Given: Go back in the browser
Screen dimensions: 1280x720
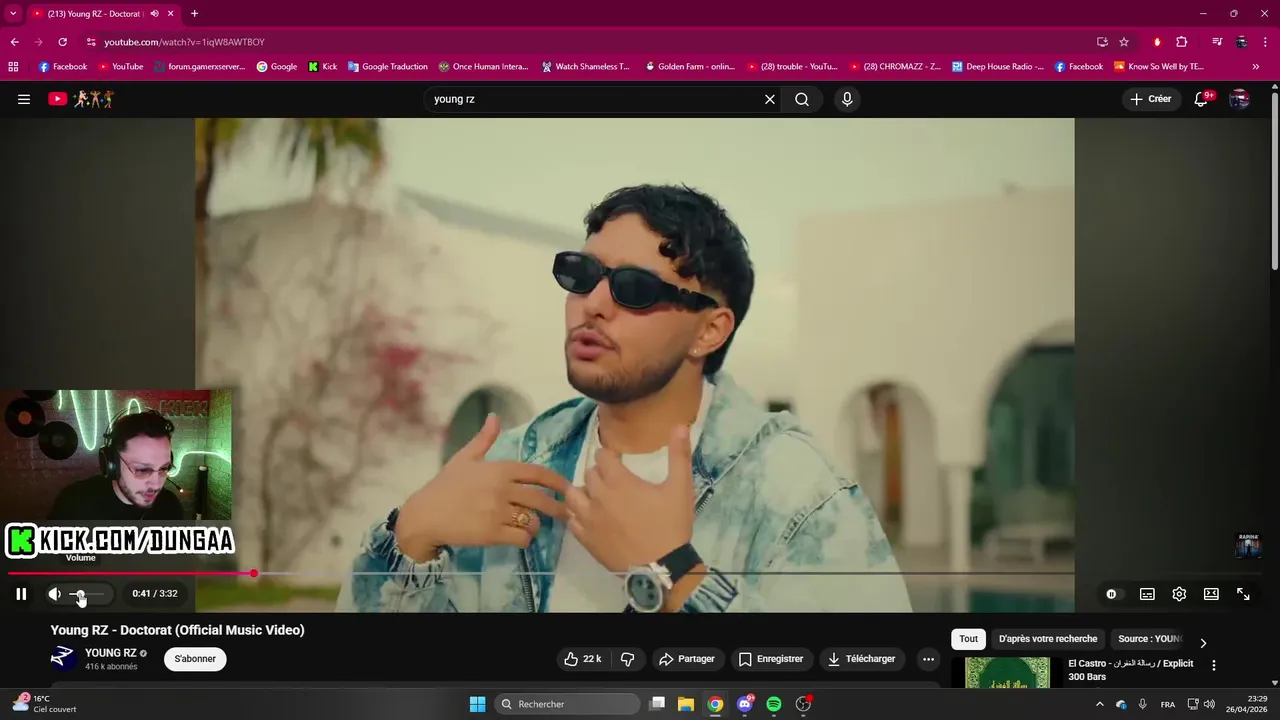Looking at the screenshot, I should click(14, 42).
